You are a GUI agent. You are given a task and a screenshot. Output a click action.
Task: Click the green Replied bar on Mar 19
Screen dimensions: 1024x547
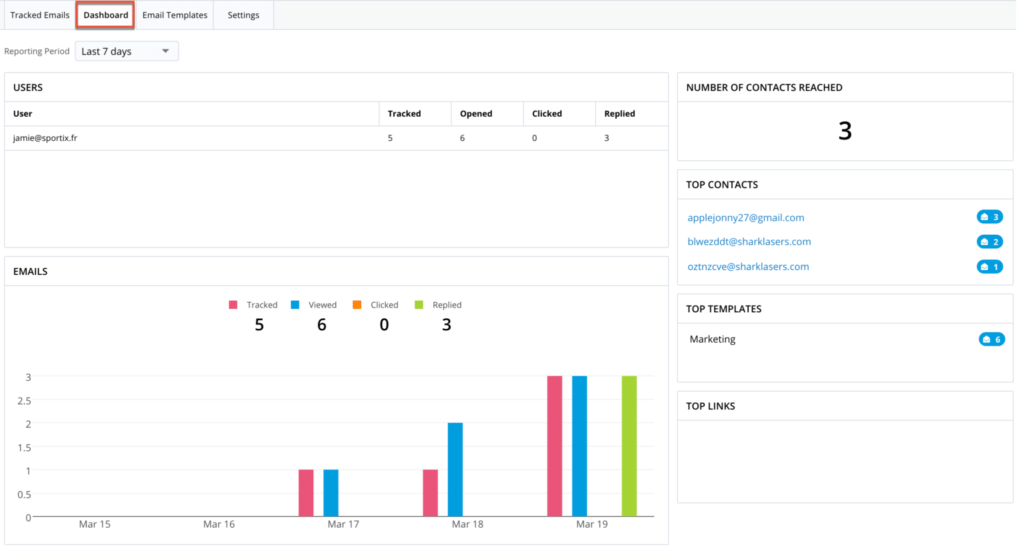coord(629,446)
